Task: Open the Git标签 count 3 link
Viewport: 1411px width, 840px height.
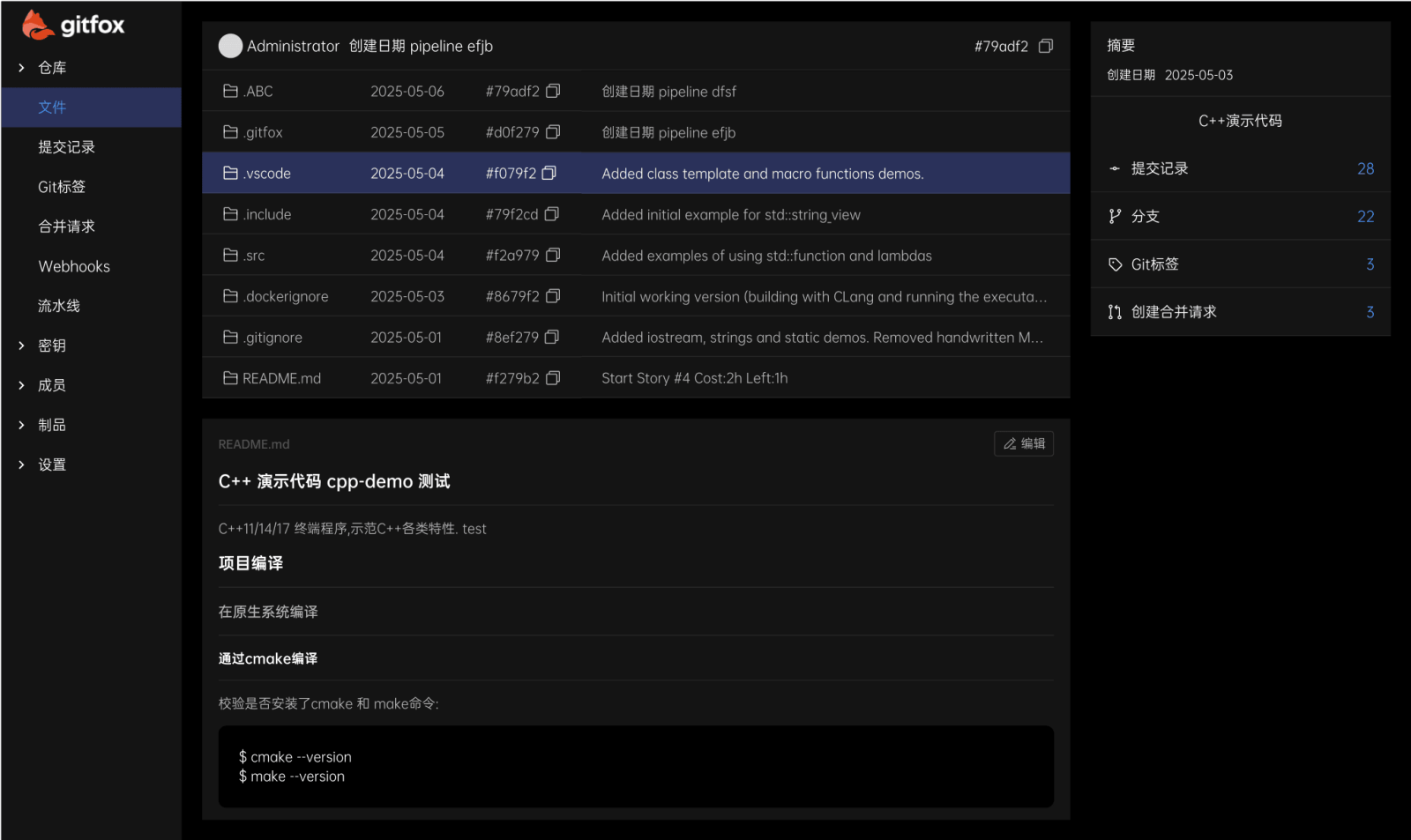Action: click(x=1370, y=264)
